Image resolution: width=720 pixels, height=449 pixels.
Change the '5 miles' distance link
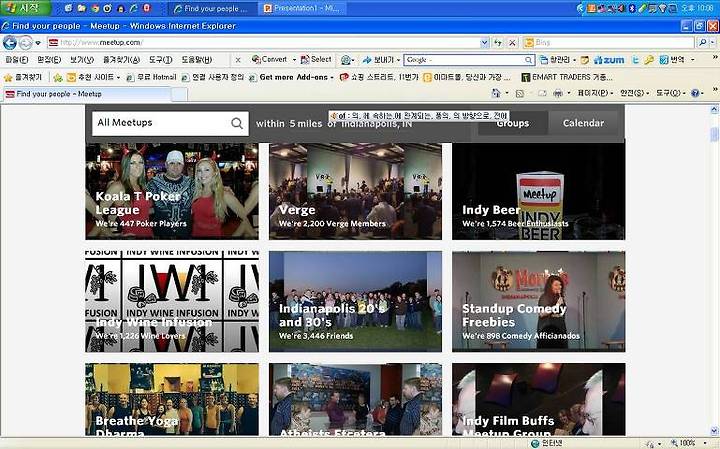[x=305, y=123]
